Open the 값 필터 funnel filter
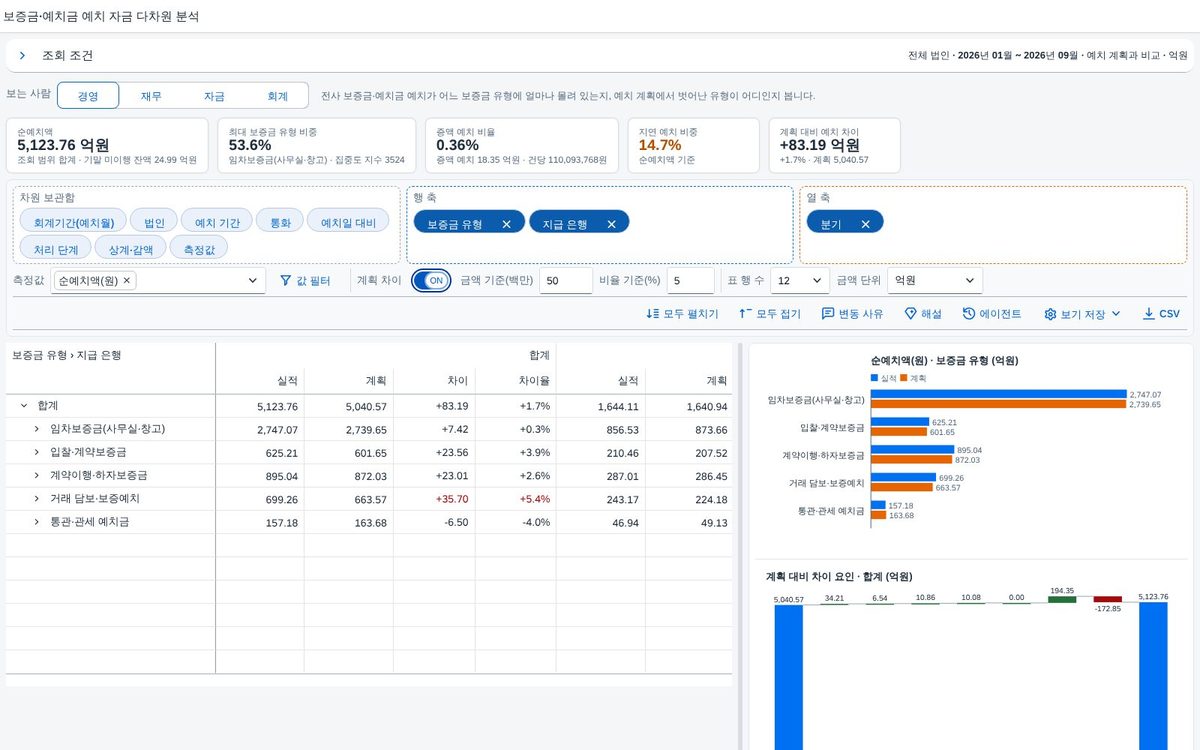1200x750 pixels. point(285,281)
